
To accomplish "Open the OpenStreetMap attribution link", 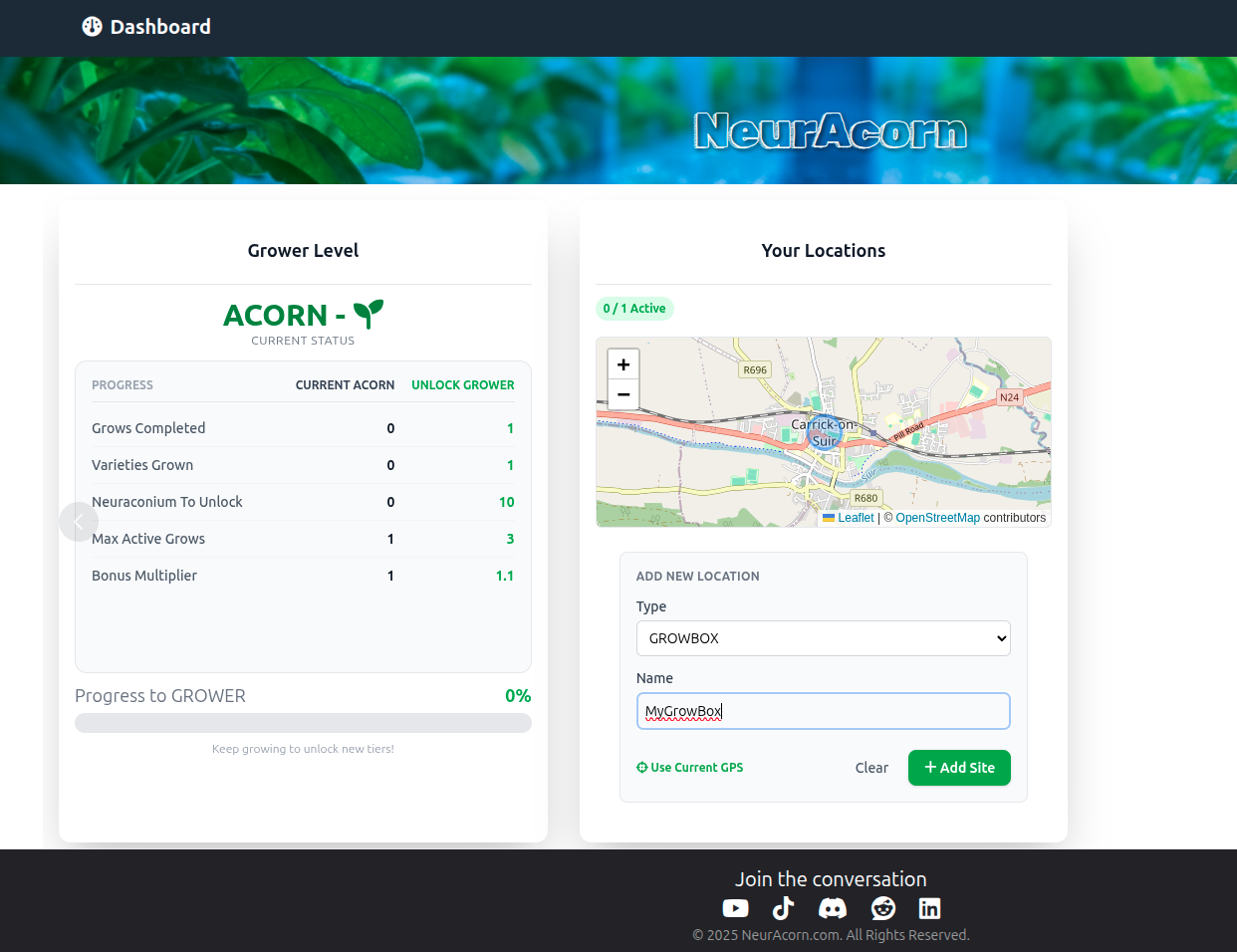I will (937, 518).
